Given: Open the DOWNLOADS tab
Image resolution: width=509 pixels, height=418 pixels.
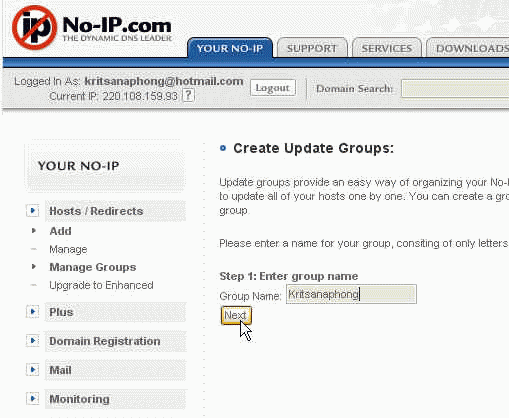Looking at the screenshot, I should [x=468, y=48].
